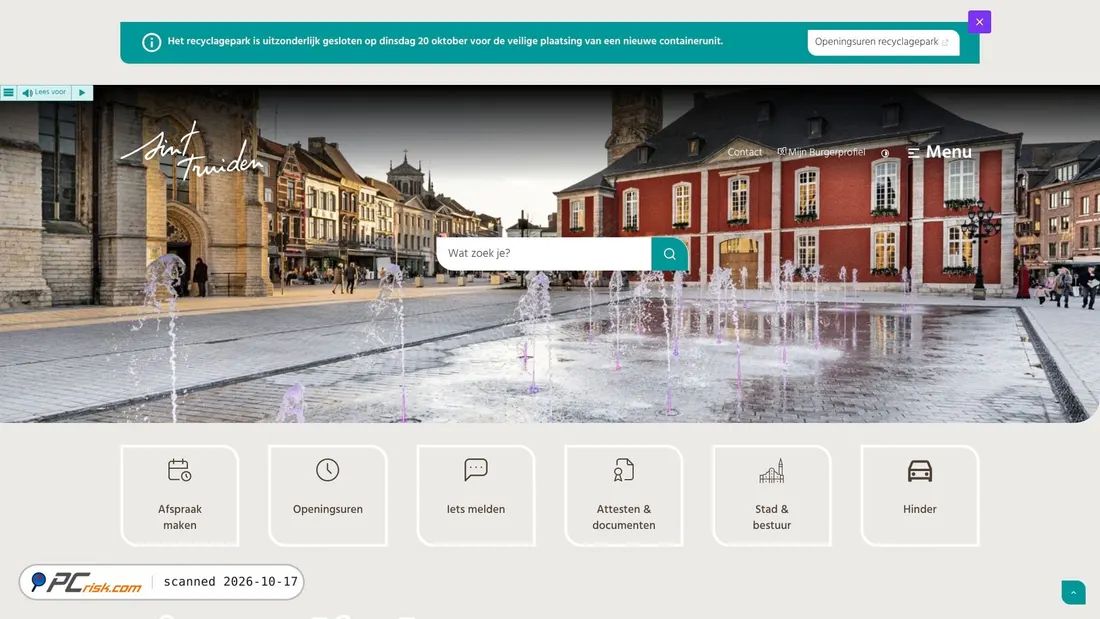
Task: Go to the Sint-Truiden home logo
Action: click(192, 152)
